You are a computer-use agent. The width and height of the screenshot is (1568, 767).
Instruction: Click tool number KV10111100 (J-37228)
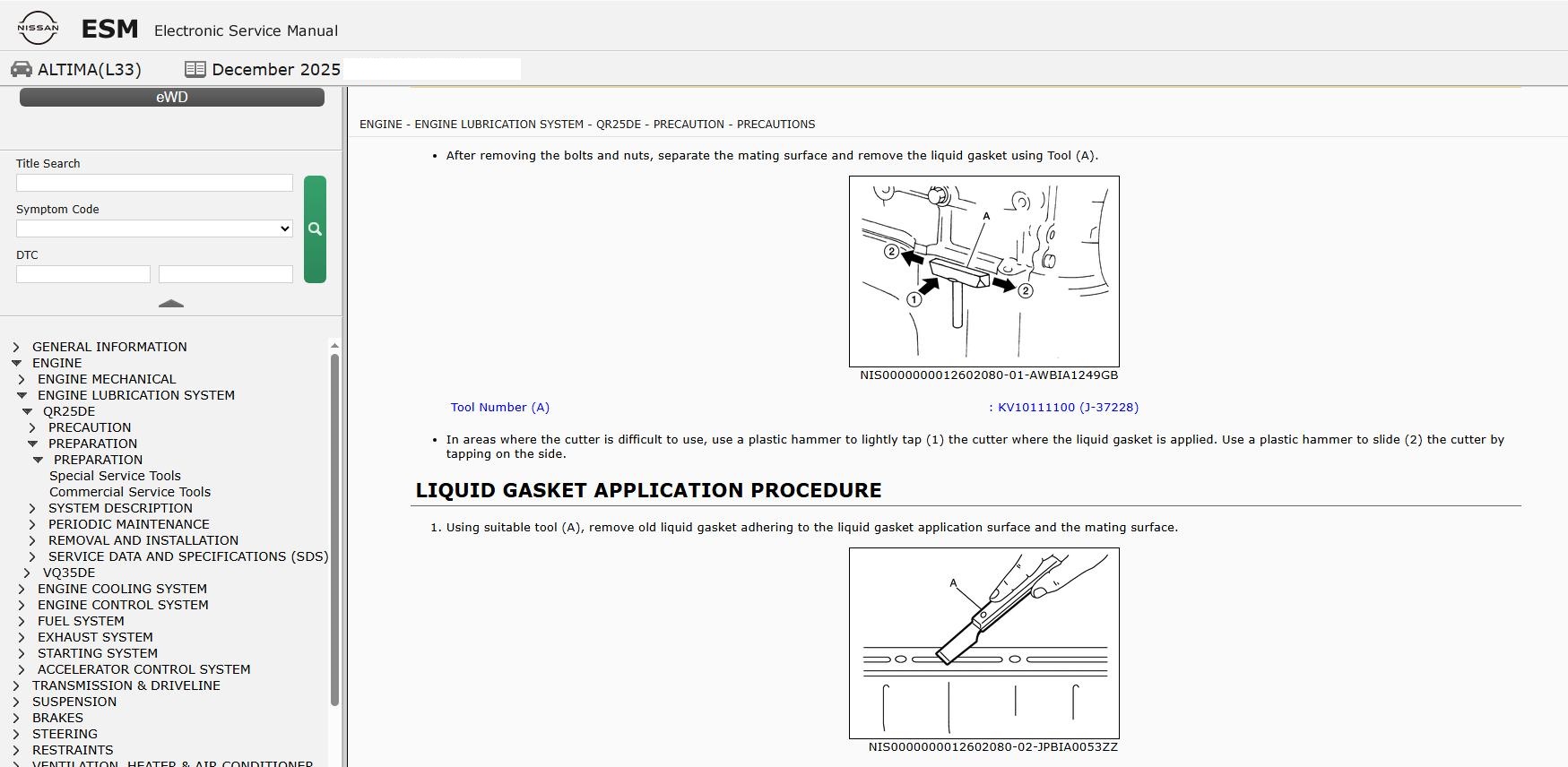[x=1068, y=407]
